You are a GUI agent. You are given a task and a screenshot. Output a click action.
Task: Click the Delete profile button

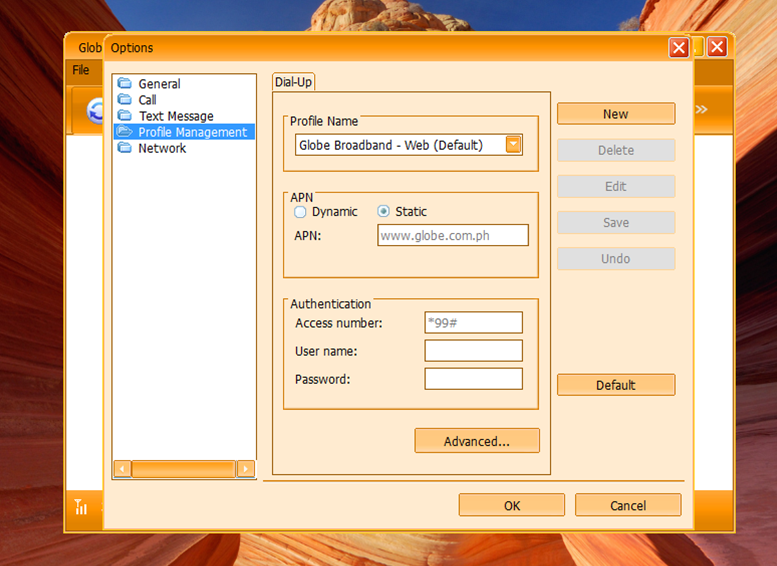point(616,150)
